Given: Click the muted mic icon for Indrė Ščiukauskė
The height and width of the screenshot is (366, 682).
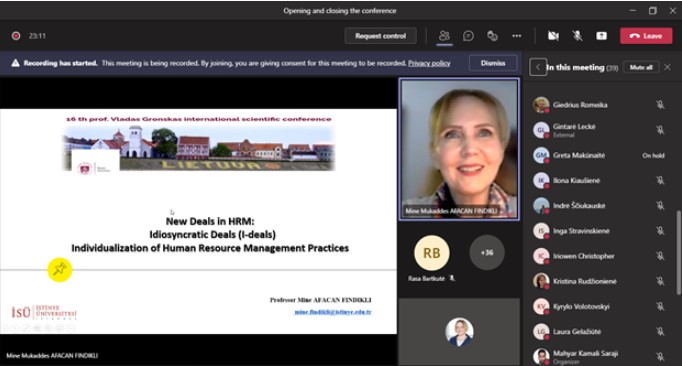Looking at the screenshot, I should [x=660, y=205].
